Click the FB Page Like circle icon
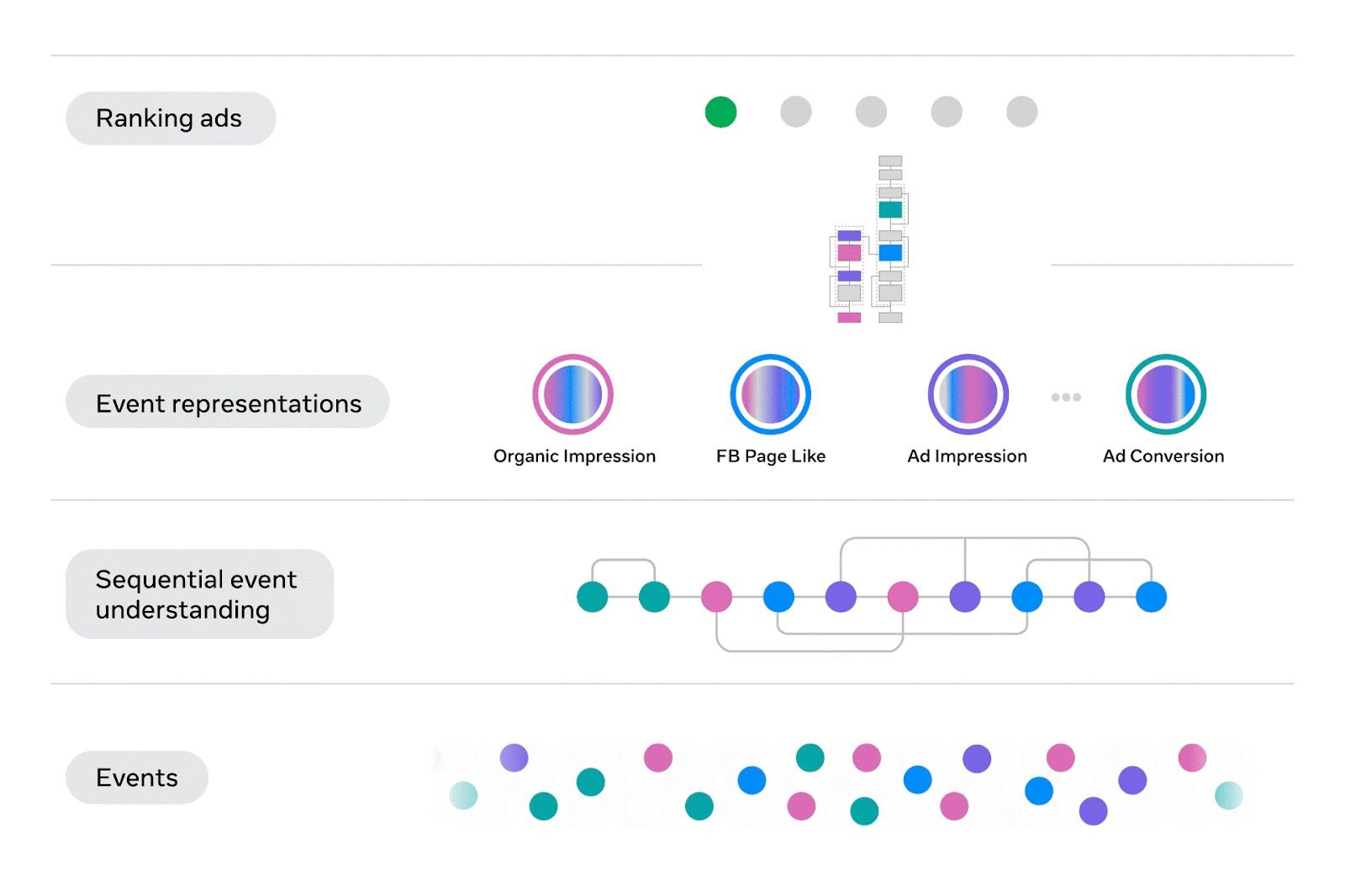The height and width of the screenshot is (896, 1345). point(770,394)
